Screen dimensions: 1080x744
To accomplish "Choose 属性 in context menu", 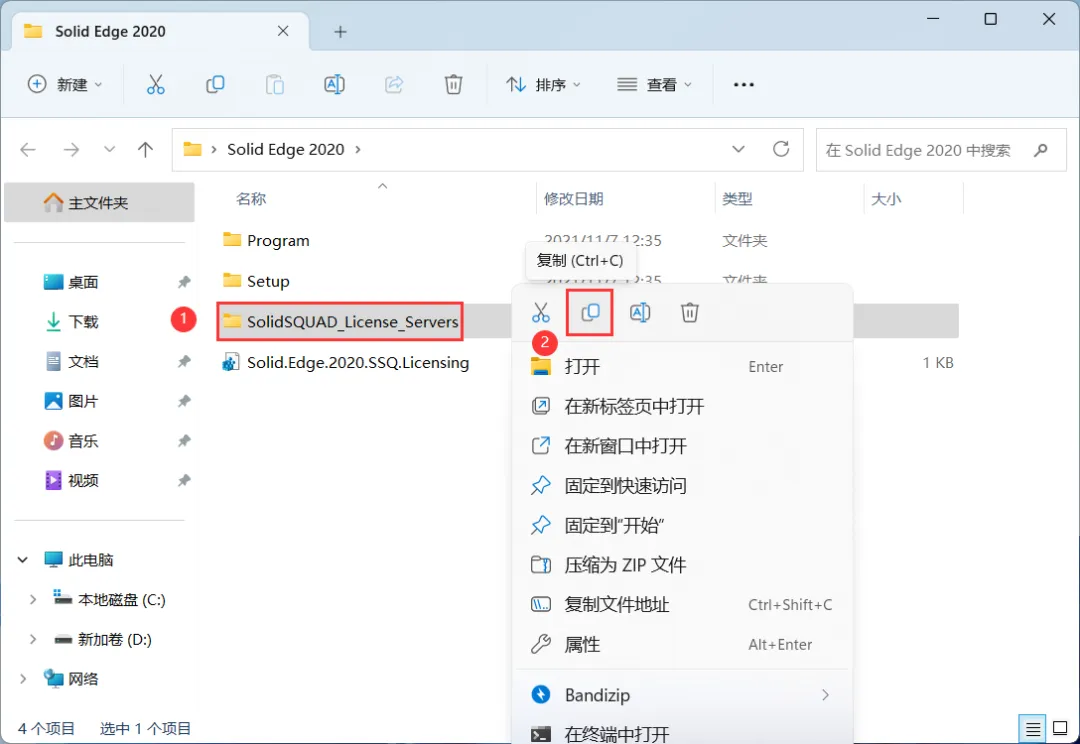I will point(682,645).
